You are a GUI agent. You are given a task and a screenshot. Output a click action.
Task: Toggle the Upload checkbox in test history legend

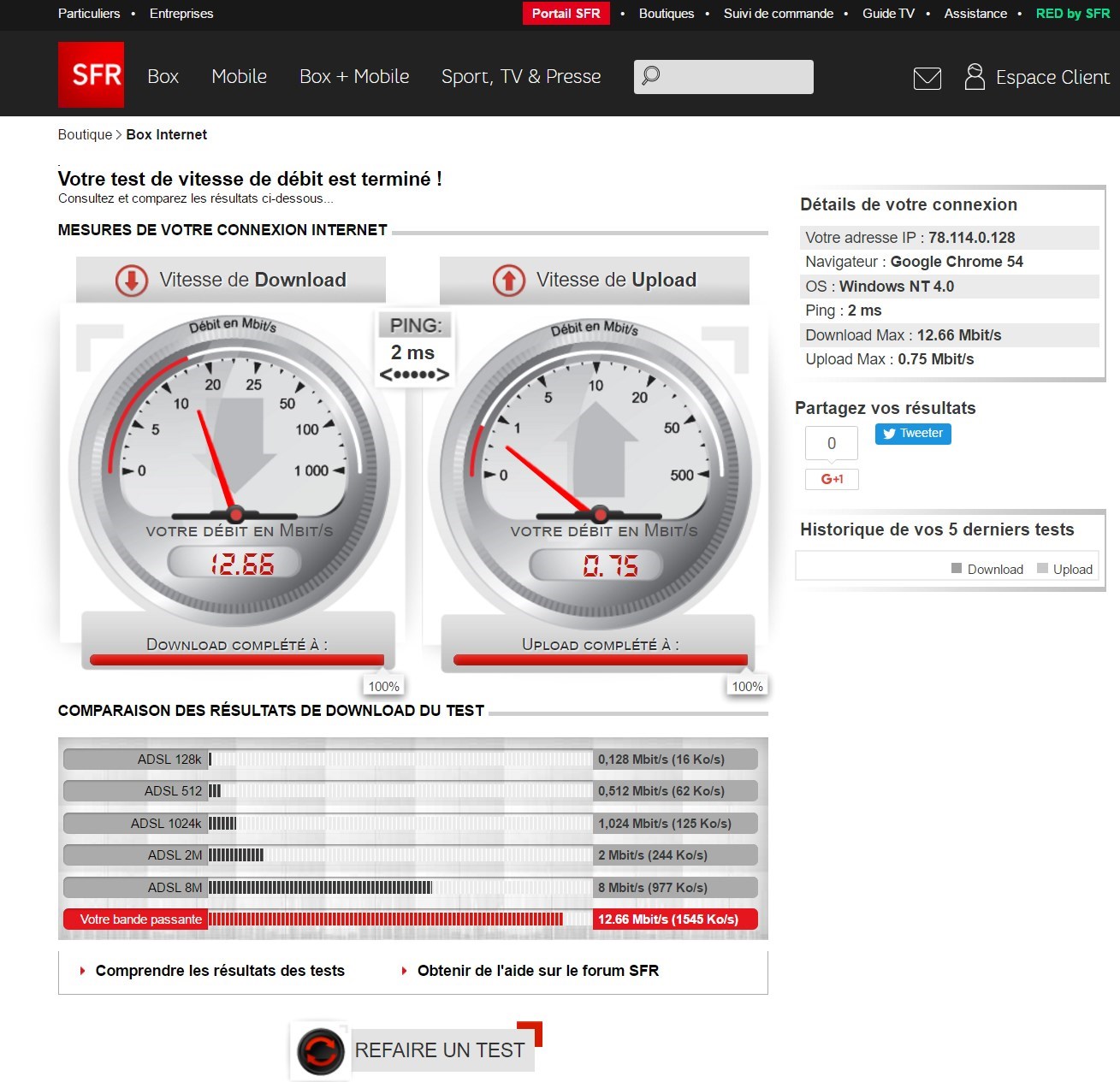click(x=1043, y=567)
